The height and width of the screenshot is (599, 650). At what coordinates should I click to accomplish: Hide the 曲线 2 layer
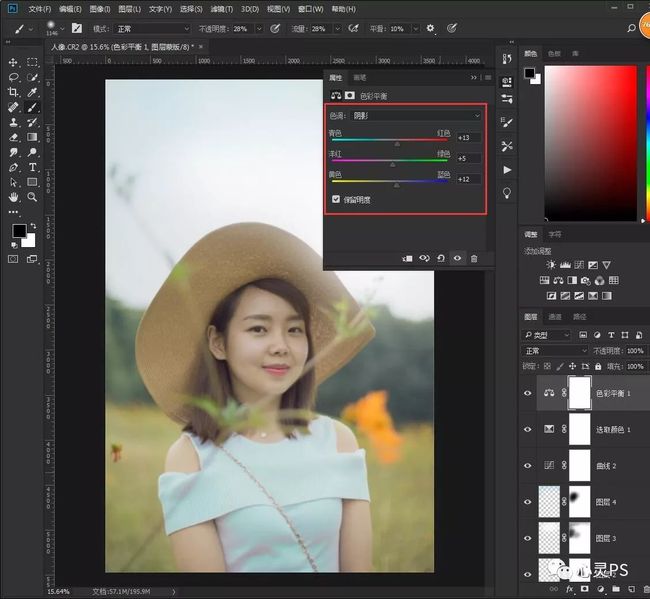click(527, 466)
